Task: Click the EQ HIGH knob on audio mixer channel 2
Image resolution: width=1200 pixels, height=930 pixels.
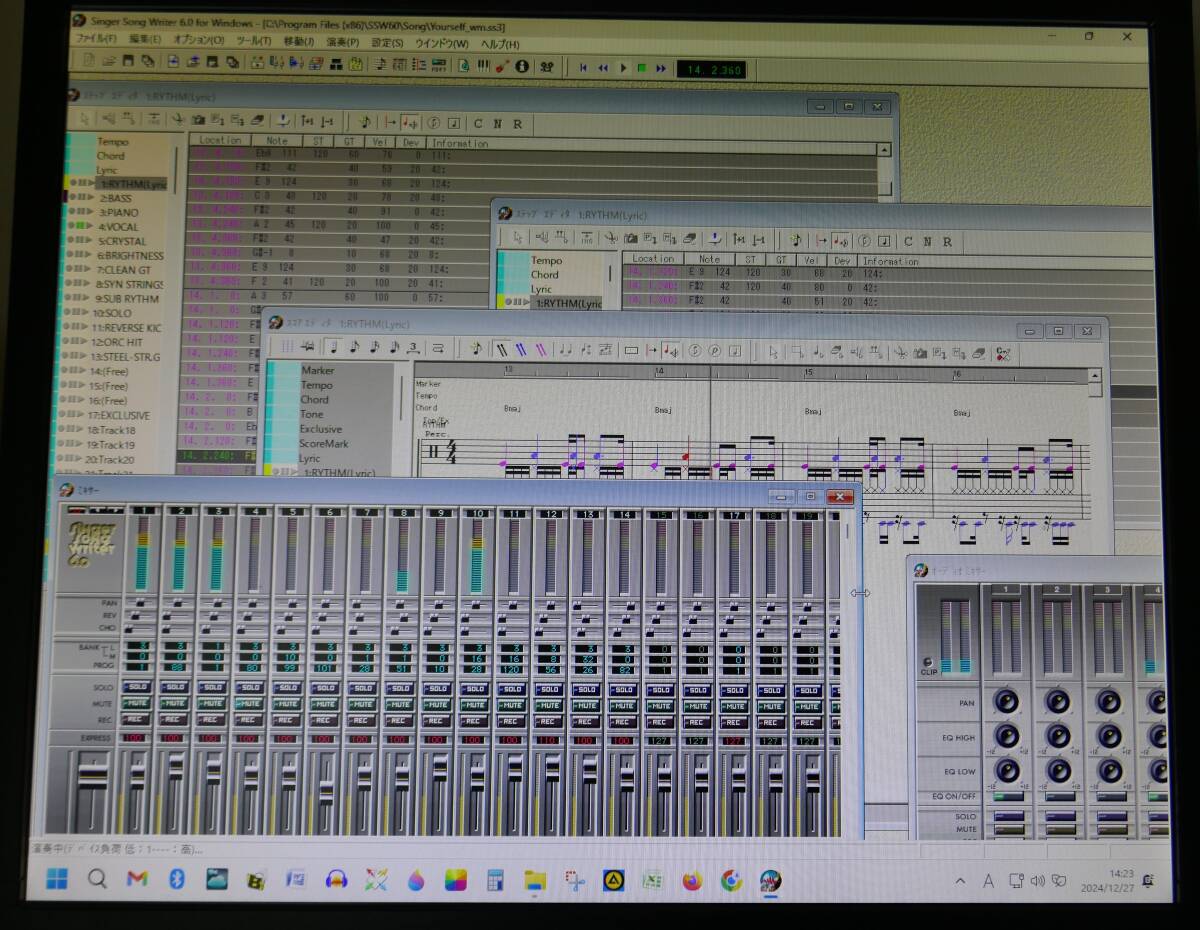Action: (x=1057, y=736)
